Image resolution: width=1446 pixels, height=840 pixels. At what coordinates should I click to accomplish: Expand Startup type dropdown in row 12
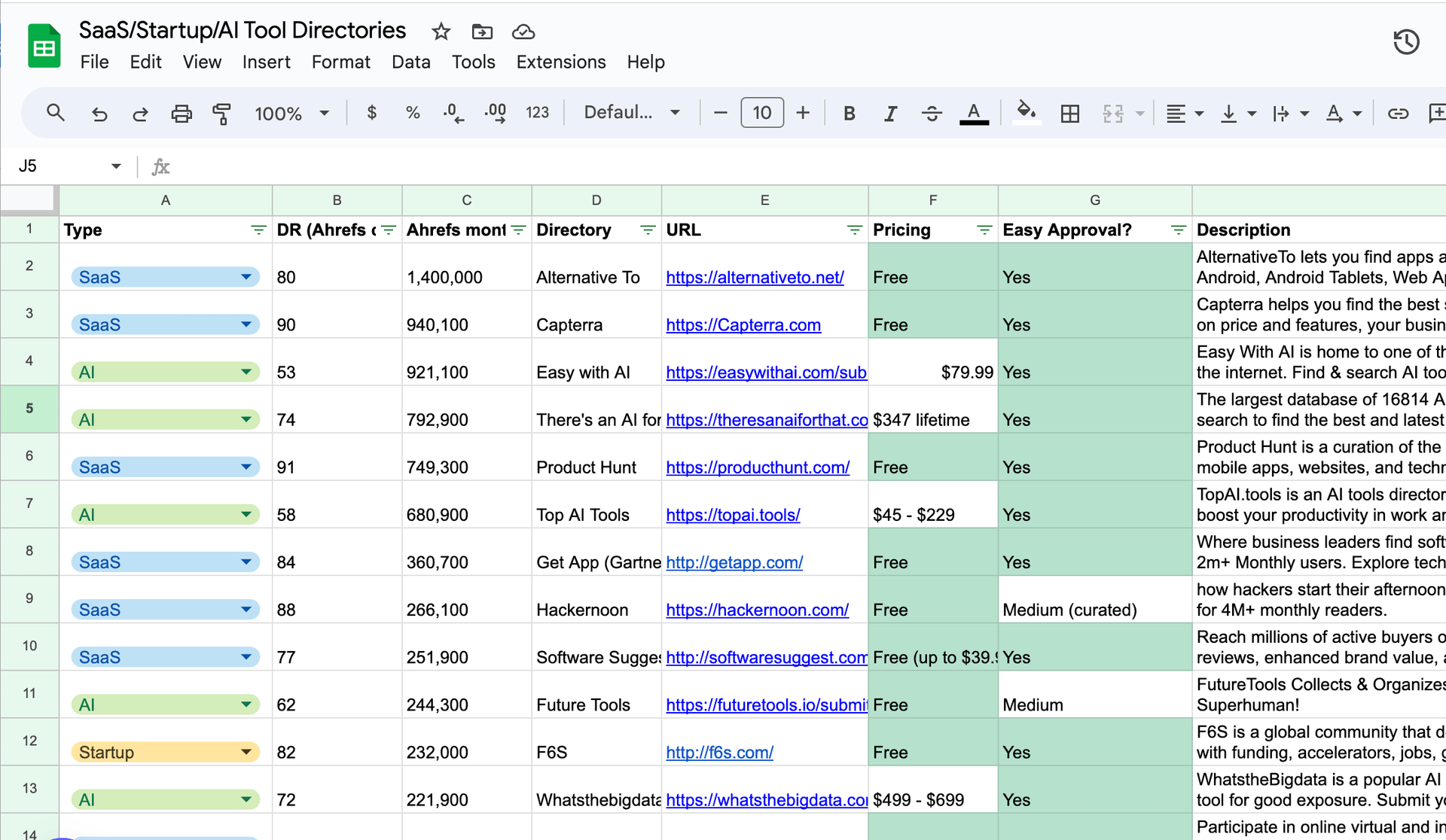(x=246, y=752)
